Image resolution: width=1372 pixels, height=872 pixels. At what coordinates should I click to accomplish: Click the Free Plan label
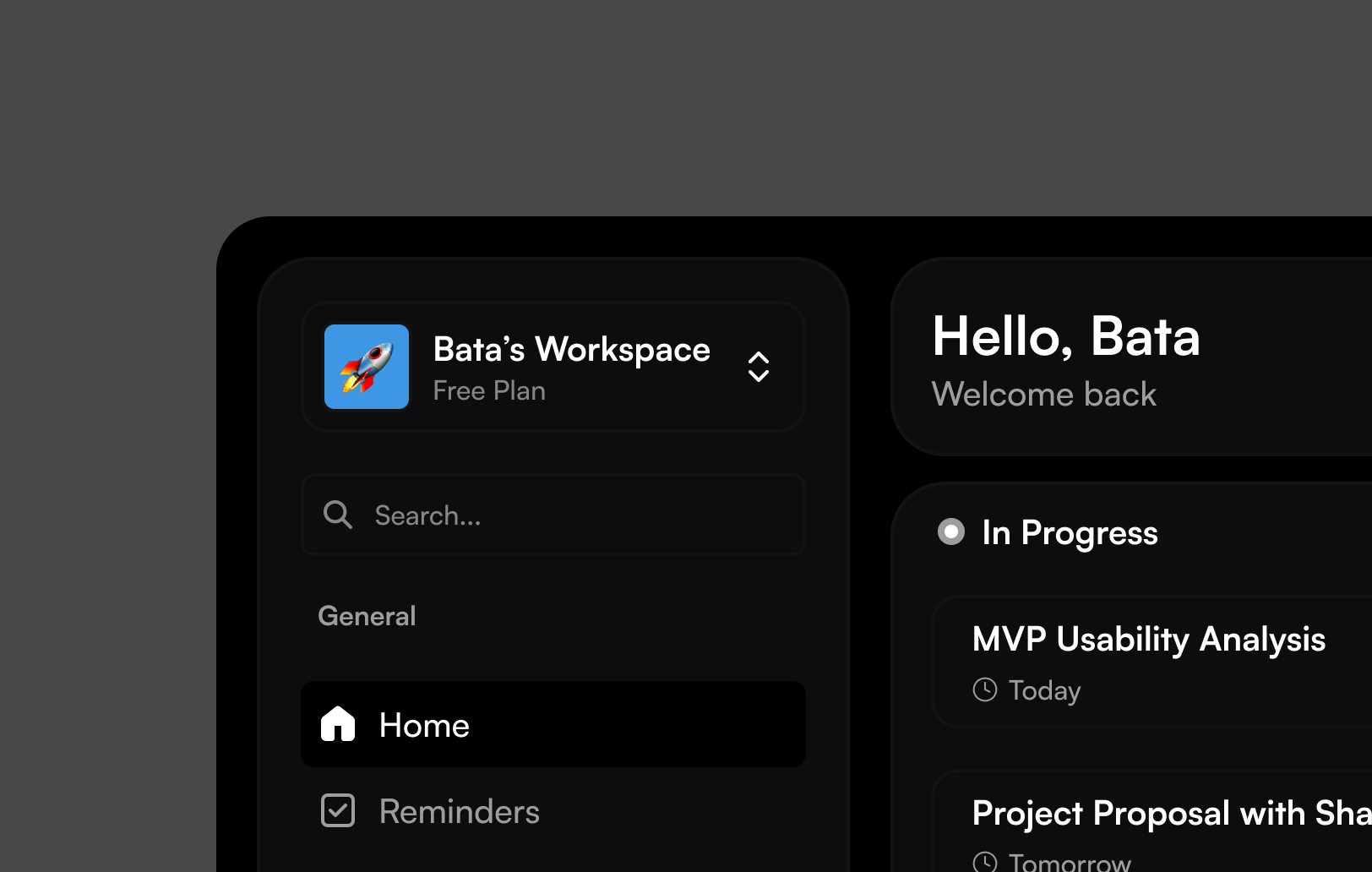pos(489,391)
